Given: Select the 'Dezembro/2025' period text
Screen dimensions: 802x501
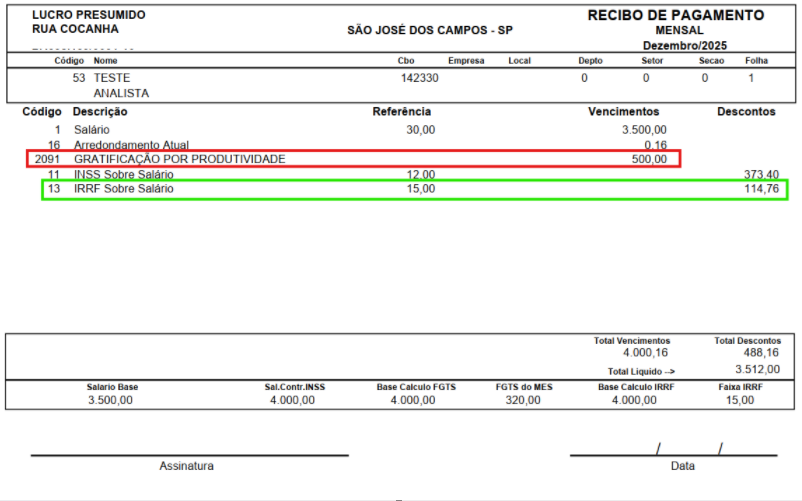Looking at the screenshot, I should pos(684,45).
